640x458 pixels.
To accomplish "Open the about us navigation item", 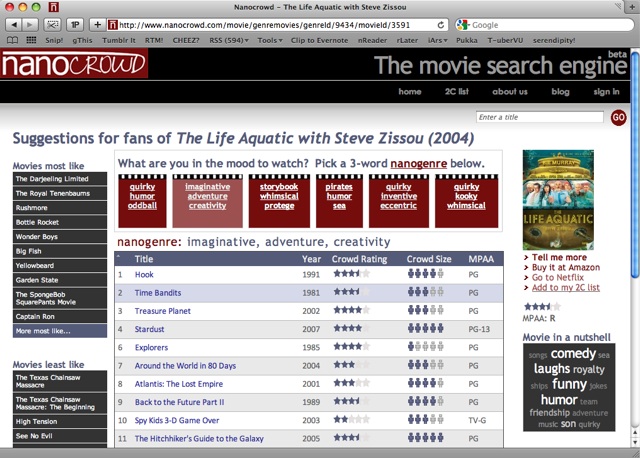I will (x=510, y=91).
